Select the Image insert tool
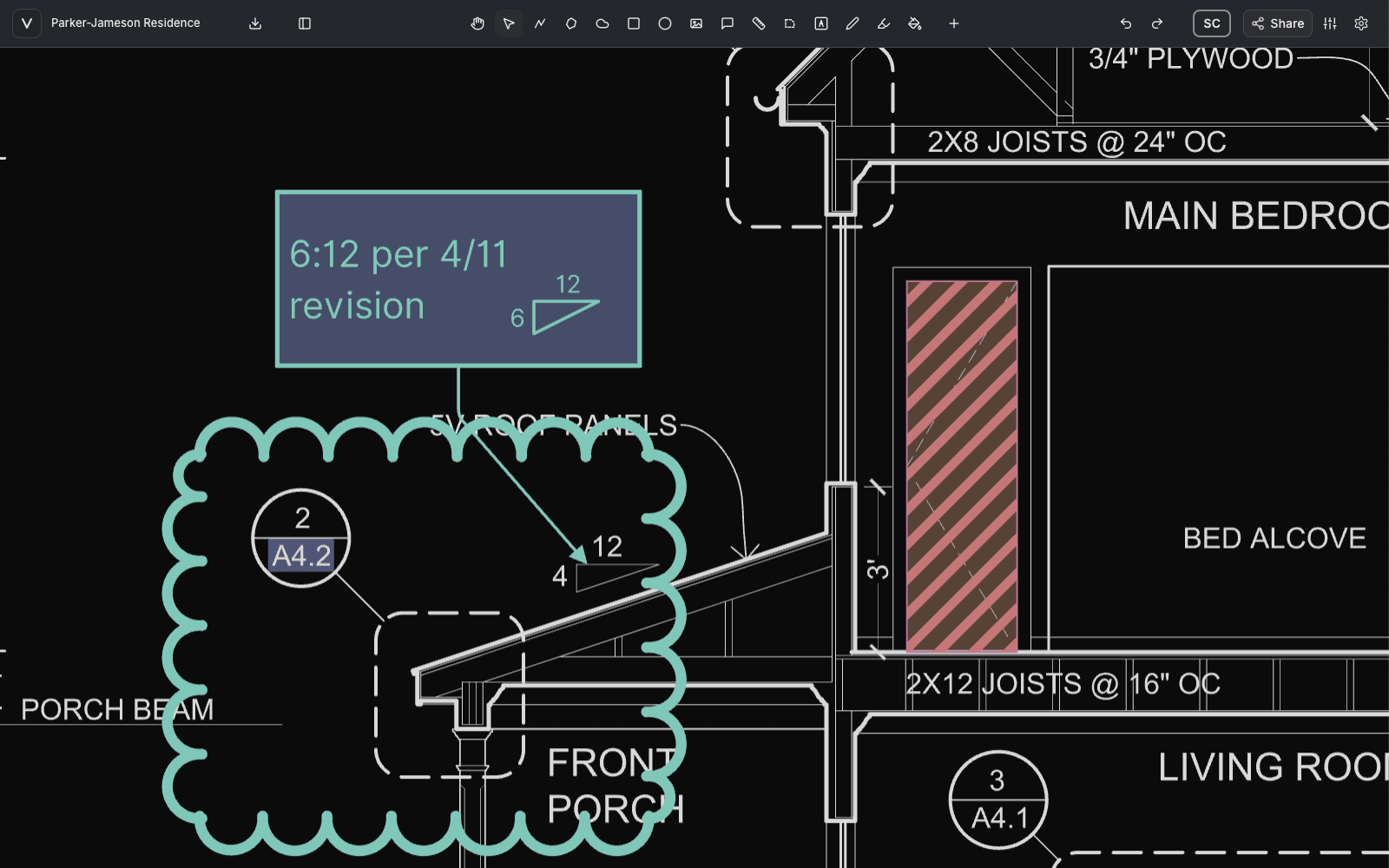 pyautogui.click(x=696, y=23)
